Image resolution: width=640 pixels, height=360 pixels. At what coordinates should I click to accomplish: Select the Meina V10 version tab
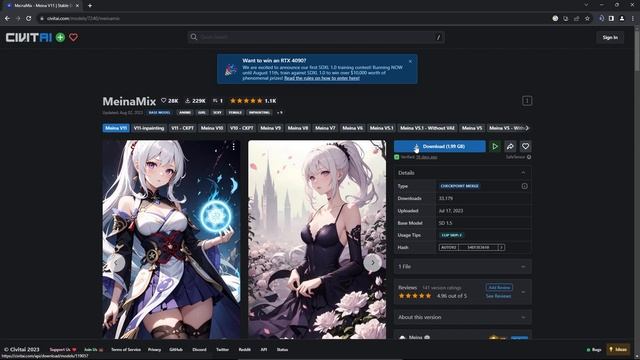tap(212, 128)
